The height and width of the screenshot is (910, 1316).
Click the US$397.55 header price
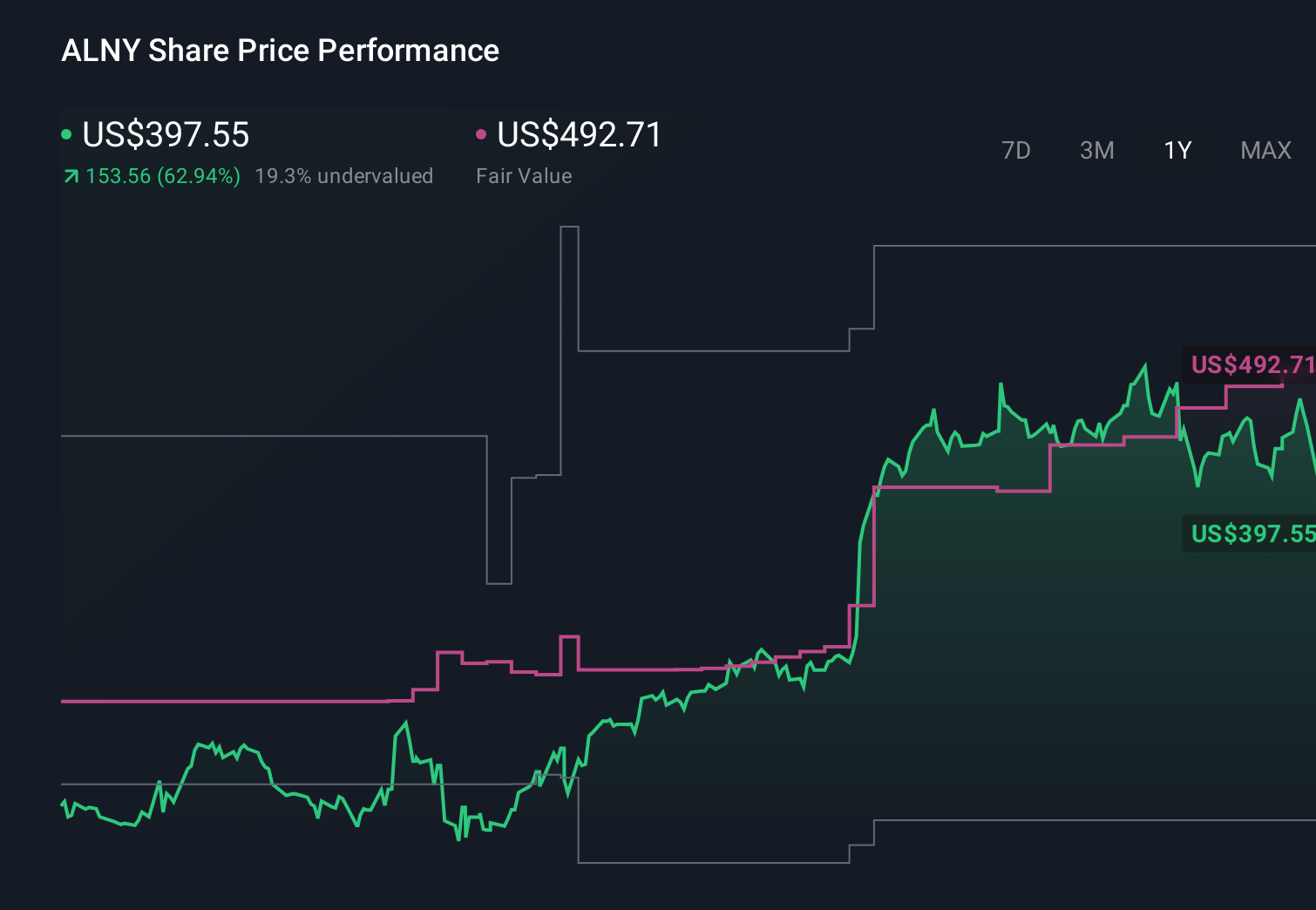[165, 135]
